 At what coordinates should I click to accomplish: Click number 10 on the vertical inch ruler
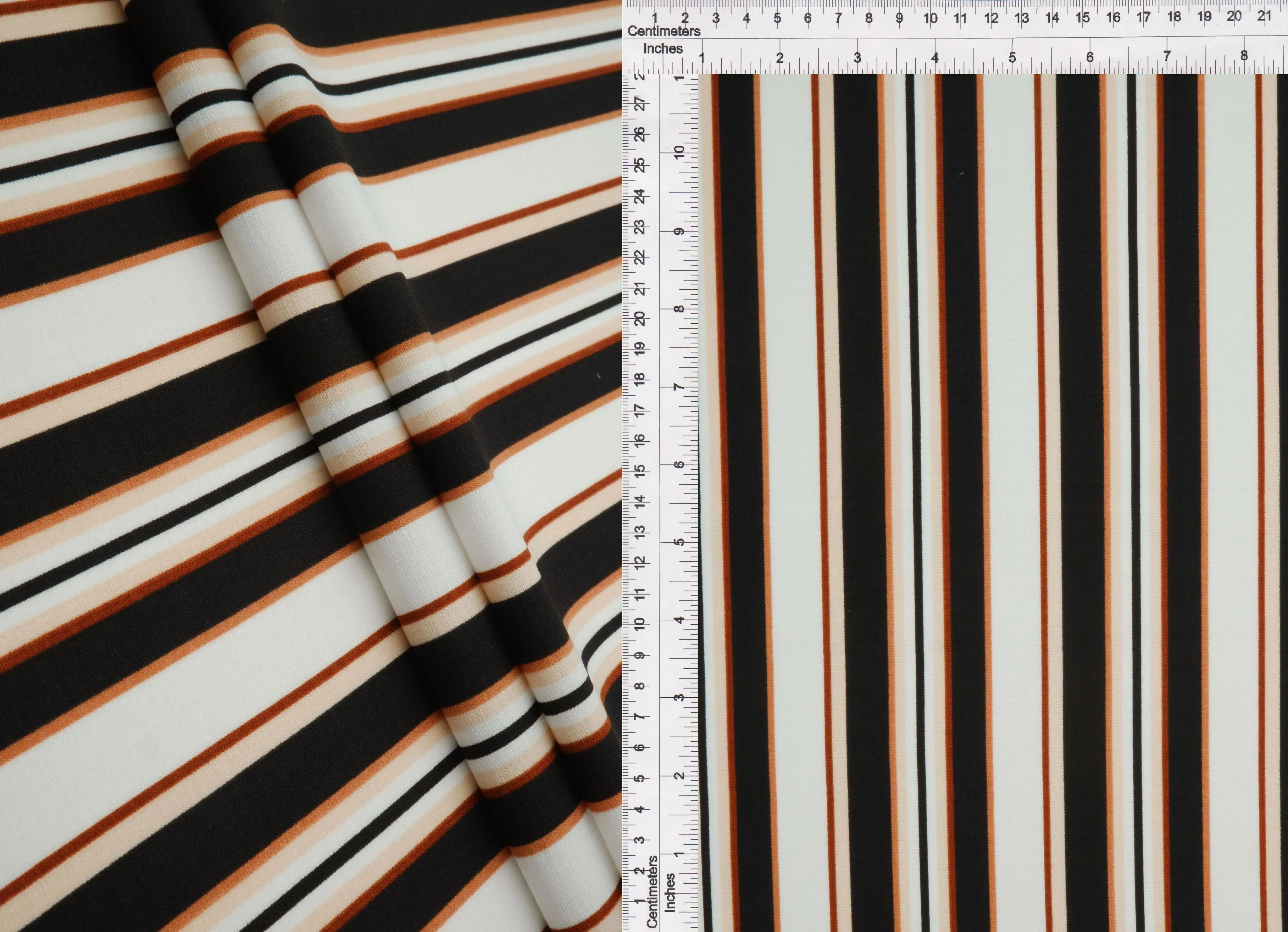(679, 152)
